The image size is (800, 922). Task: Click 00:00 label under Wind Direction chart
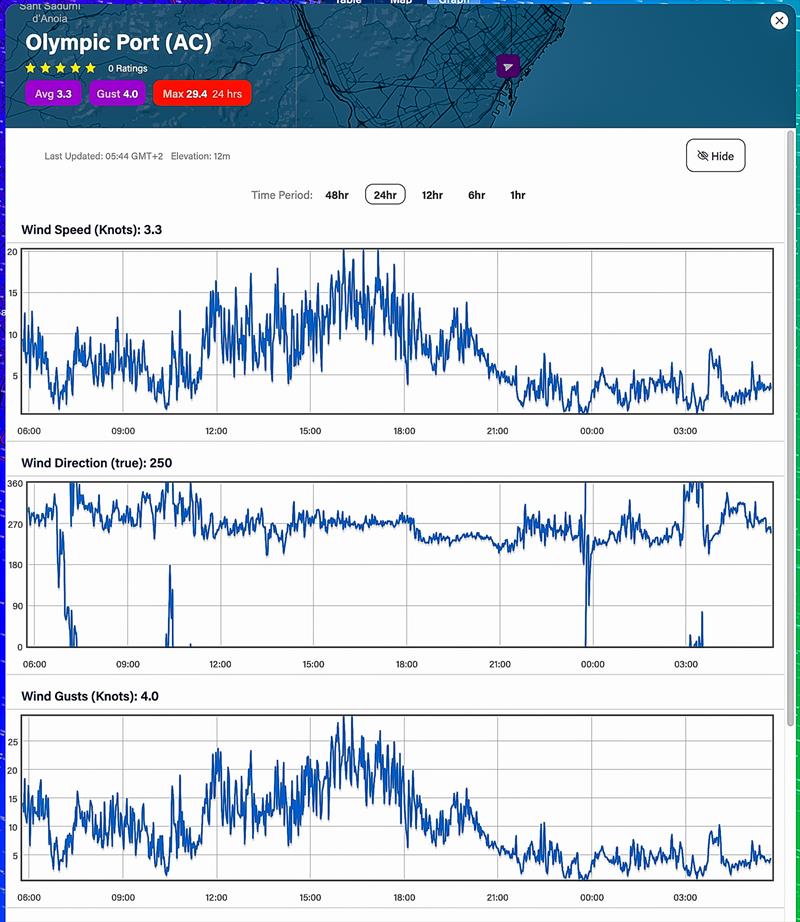click(x=593, y=664)
